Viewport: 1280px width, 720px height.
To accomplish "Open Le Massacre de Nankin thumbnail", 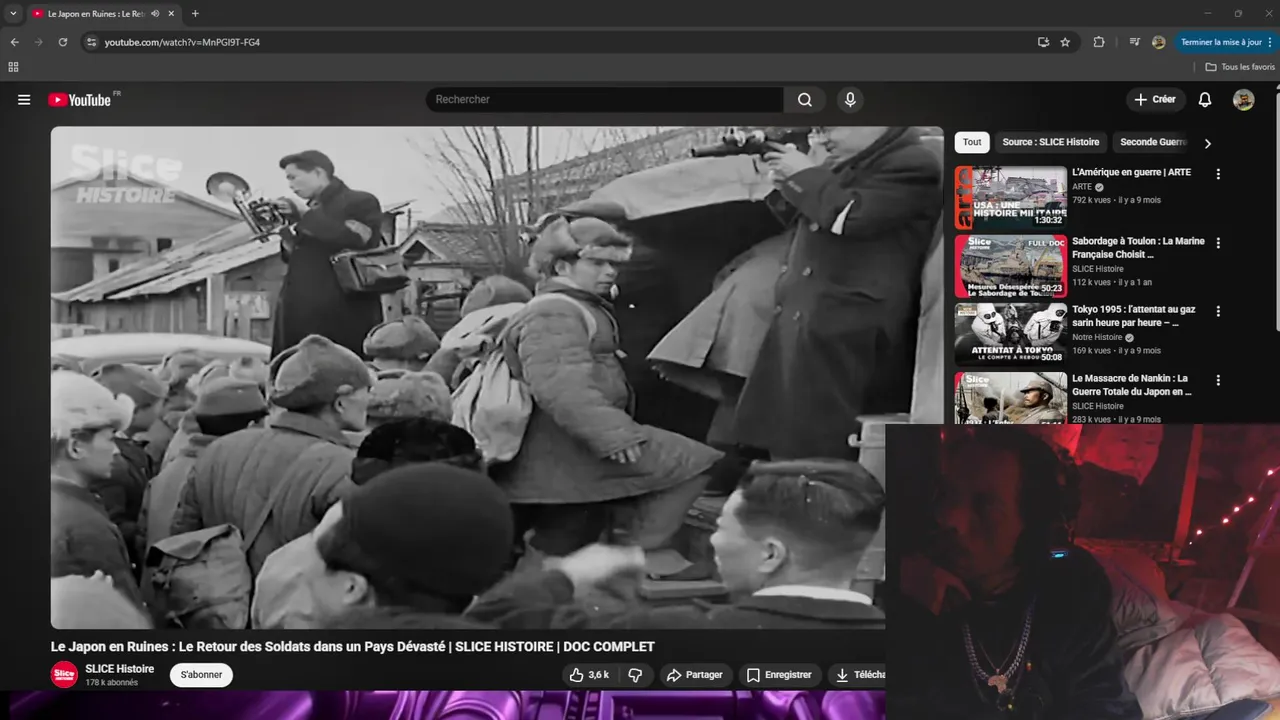I will coord(1011,398).
